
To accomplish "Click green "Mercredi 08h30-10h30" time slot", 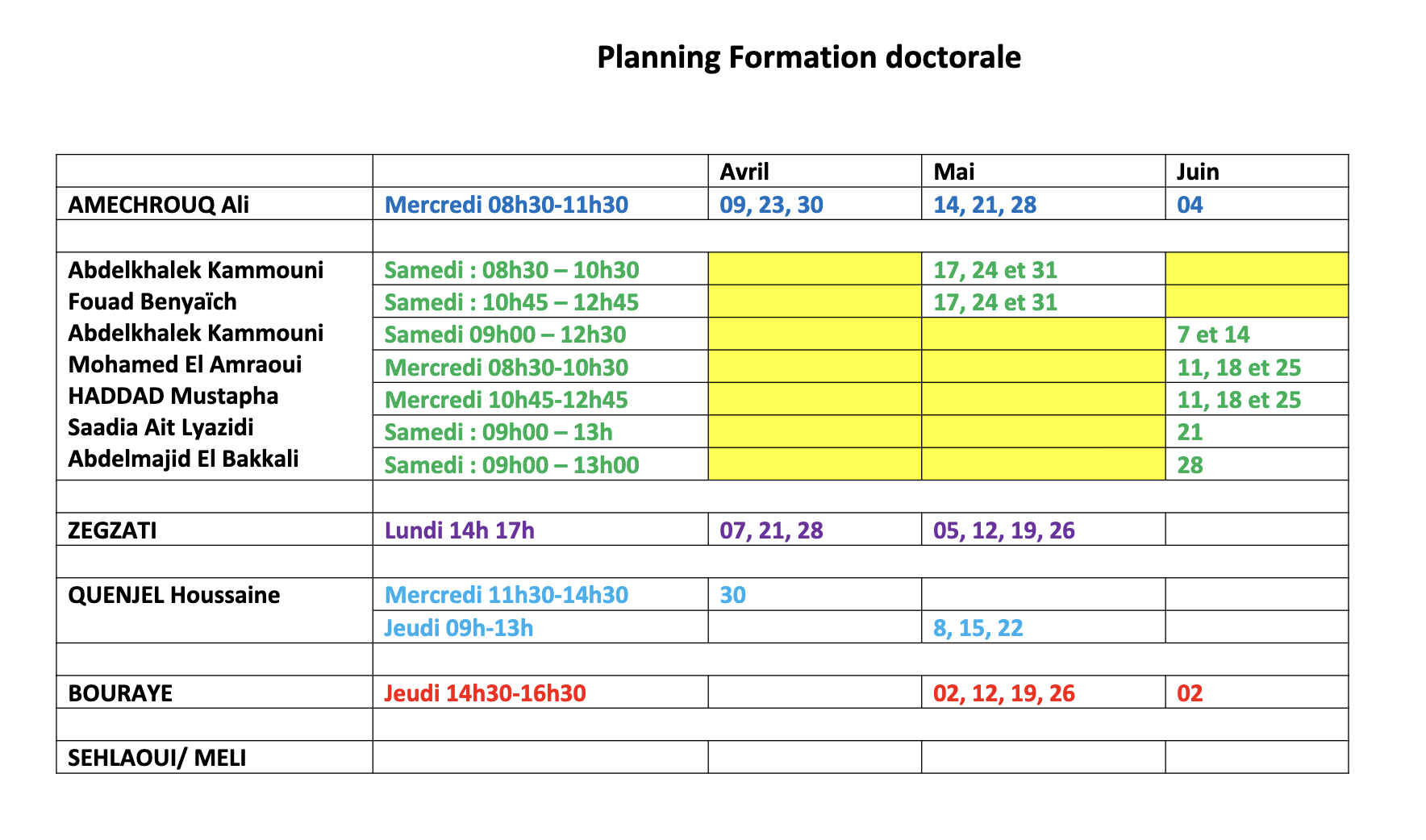I will (x=507, y=368).
